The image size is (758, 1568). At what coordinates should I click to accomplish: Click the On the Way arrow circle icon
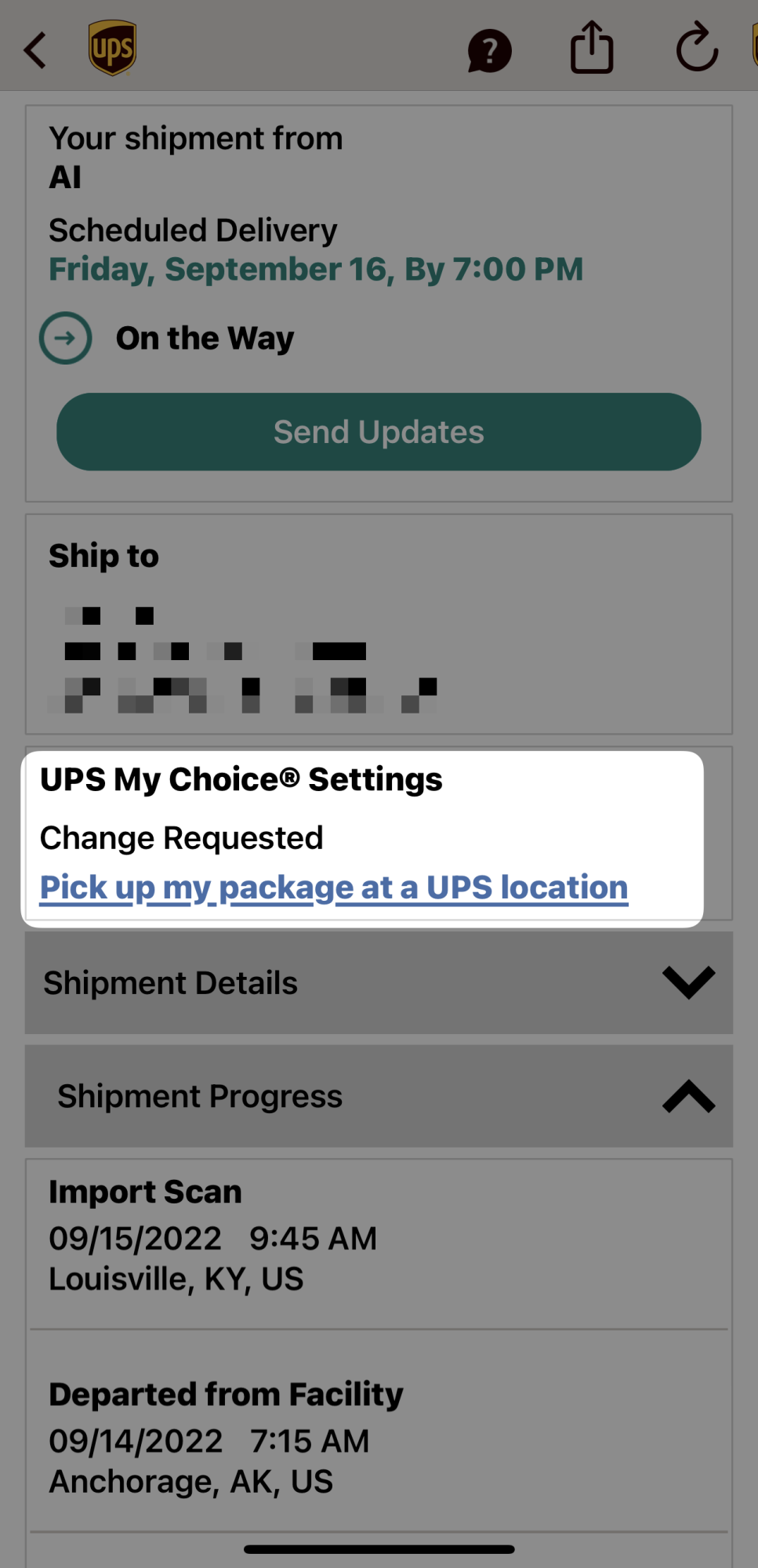point(66,338)
